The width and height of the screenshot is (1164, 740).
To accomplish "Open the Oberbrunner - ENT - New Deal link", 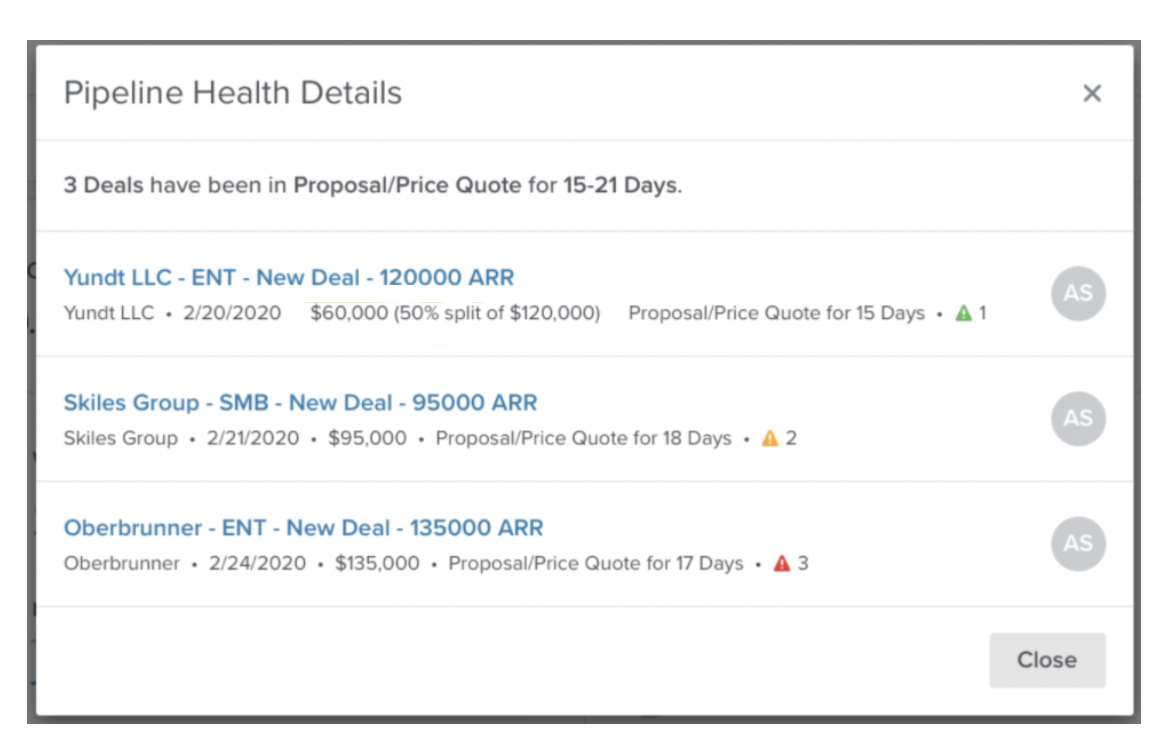I will pos(303,527).
